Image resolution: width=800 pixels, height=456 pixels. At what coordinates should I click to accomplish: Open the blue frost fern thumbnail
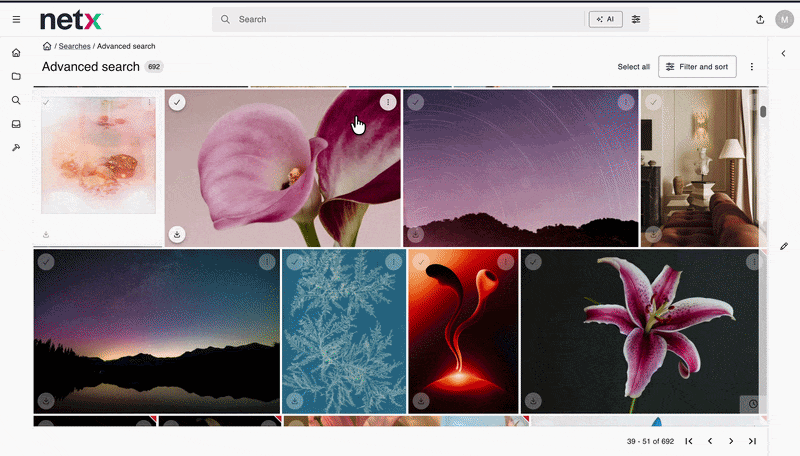[344, 331]
